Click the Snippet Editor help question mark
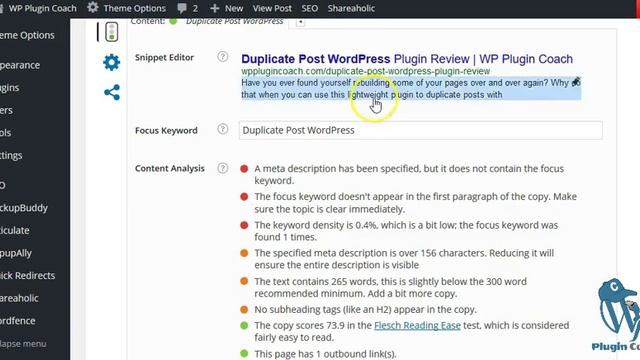The height and width of the screenshot is (360, 640). pos(222,57)
